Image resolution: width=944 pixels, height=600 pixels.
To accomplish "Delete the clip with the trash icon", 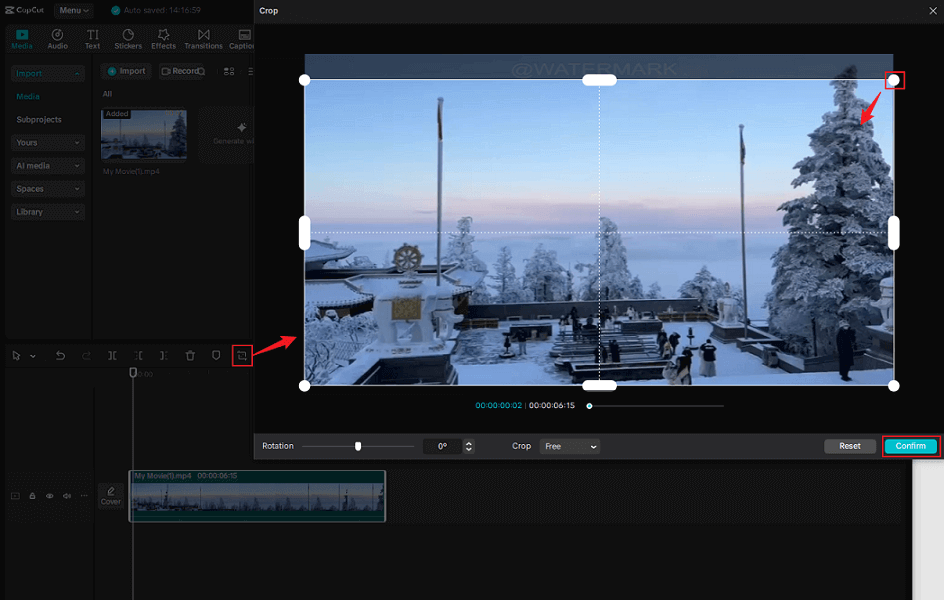I will [189, 355].
